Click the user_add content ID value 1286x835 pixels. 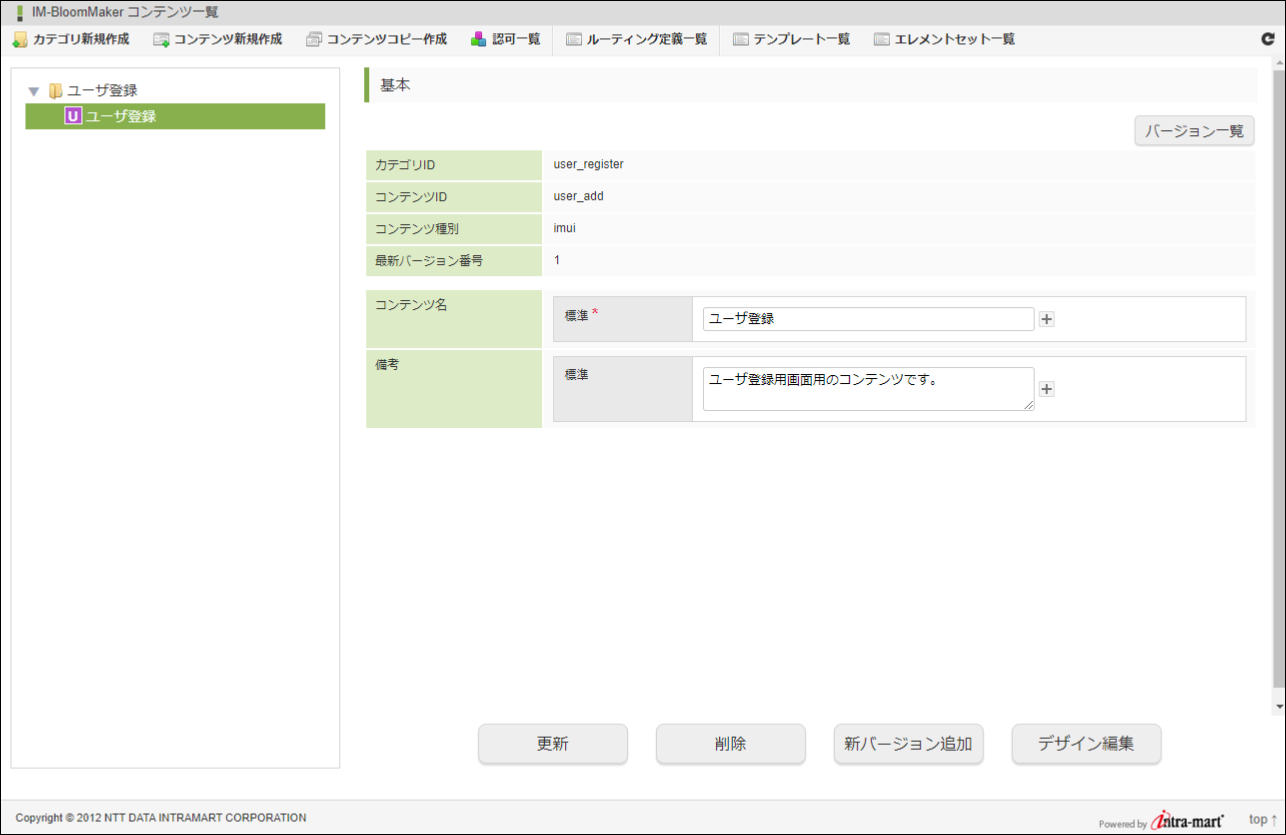pos(579,196)
